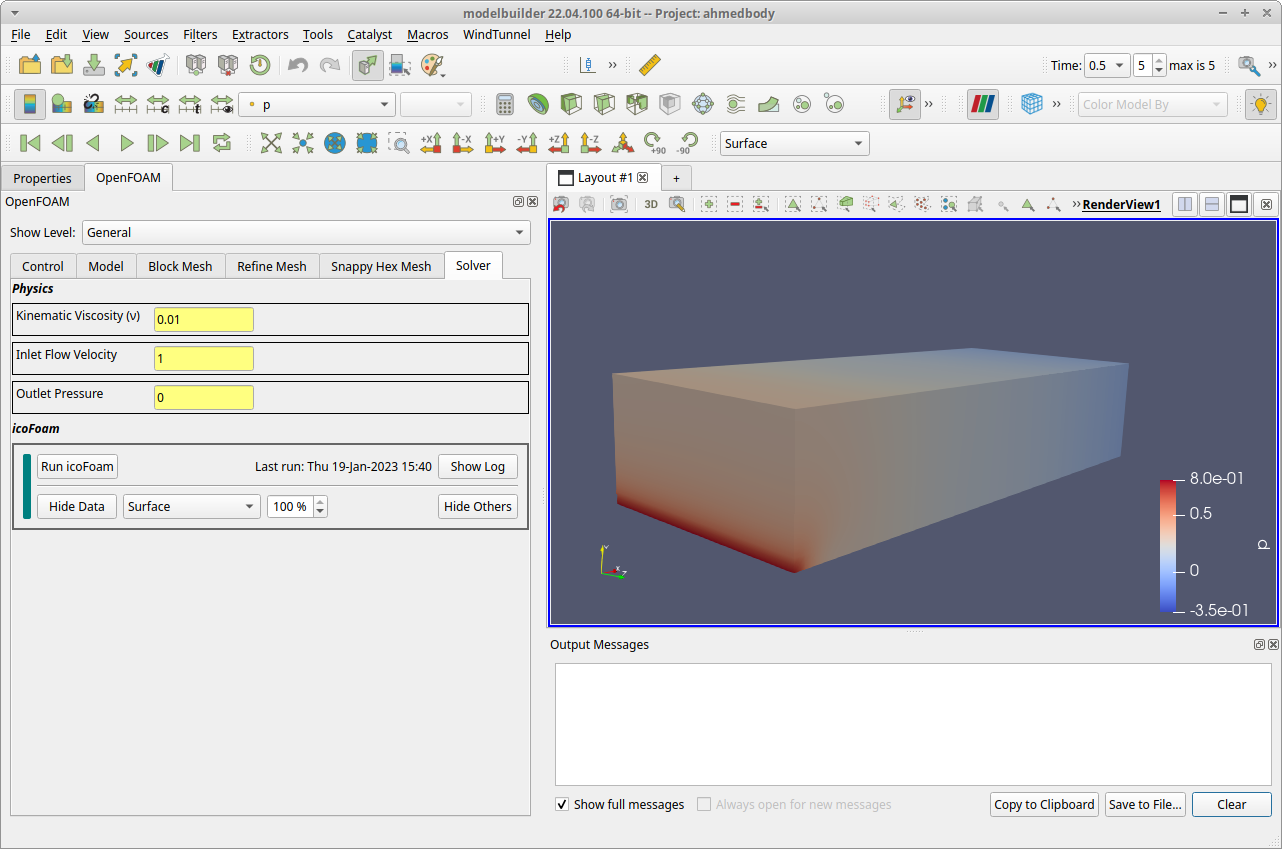
Task: Toggle the 3D interaction mode button
Action: (651, 204)
